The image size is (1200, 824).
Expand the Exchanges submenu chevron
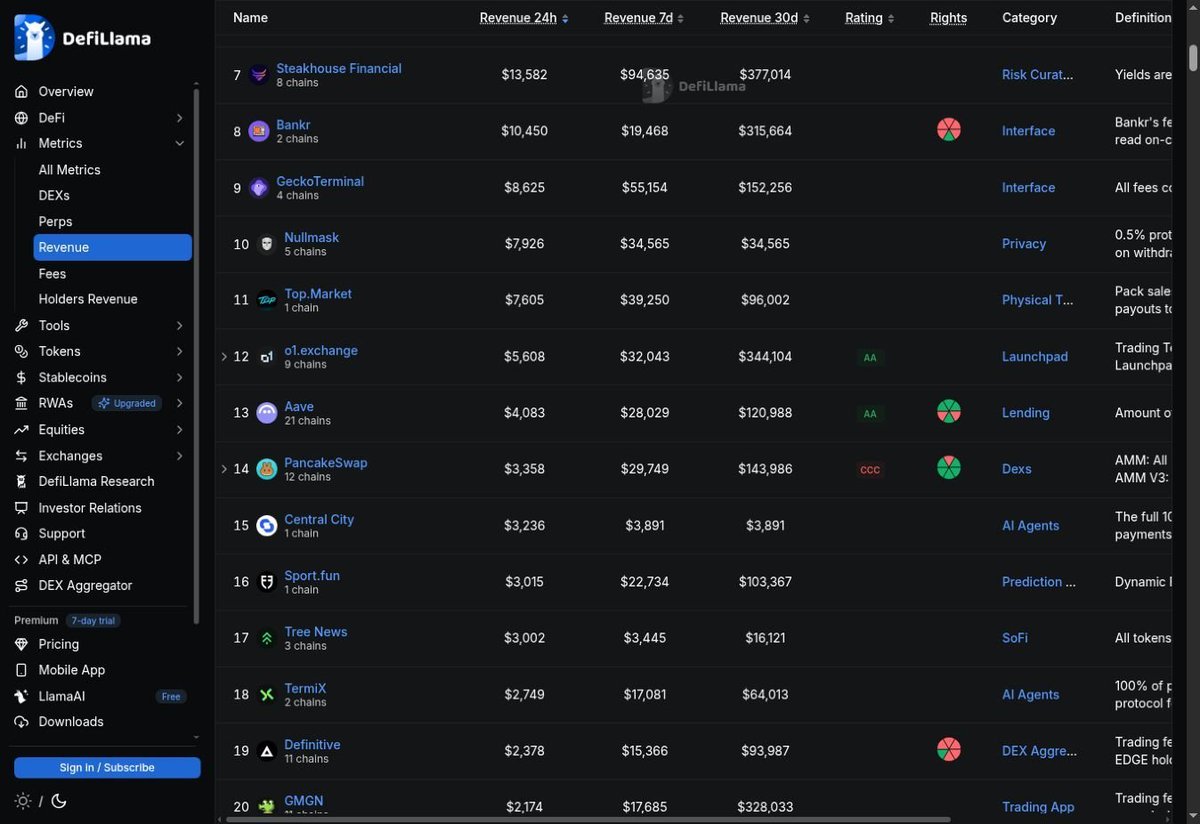coord(180,455)
